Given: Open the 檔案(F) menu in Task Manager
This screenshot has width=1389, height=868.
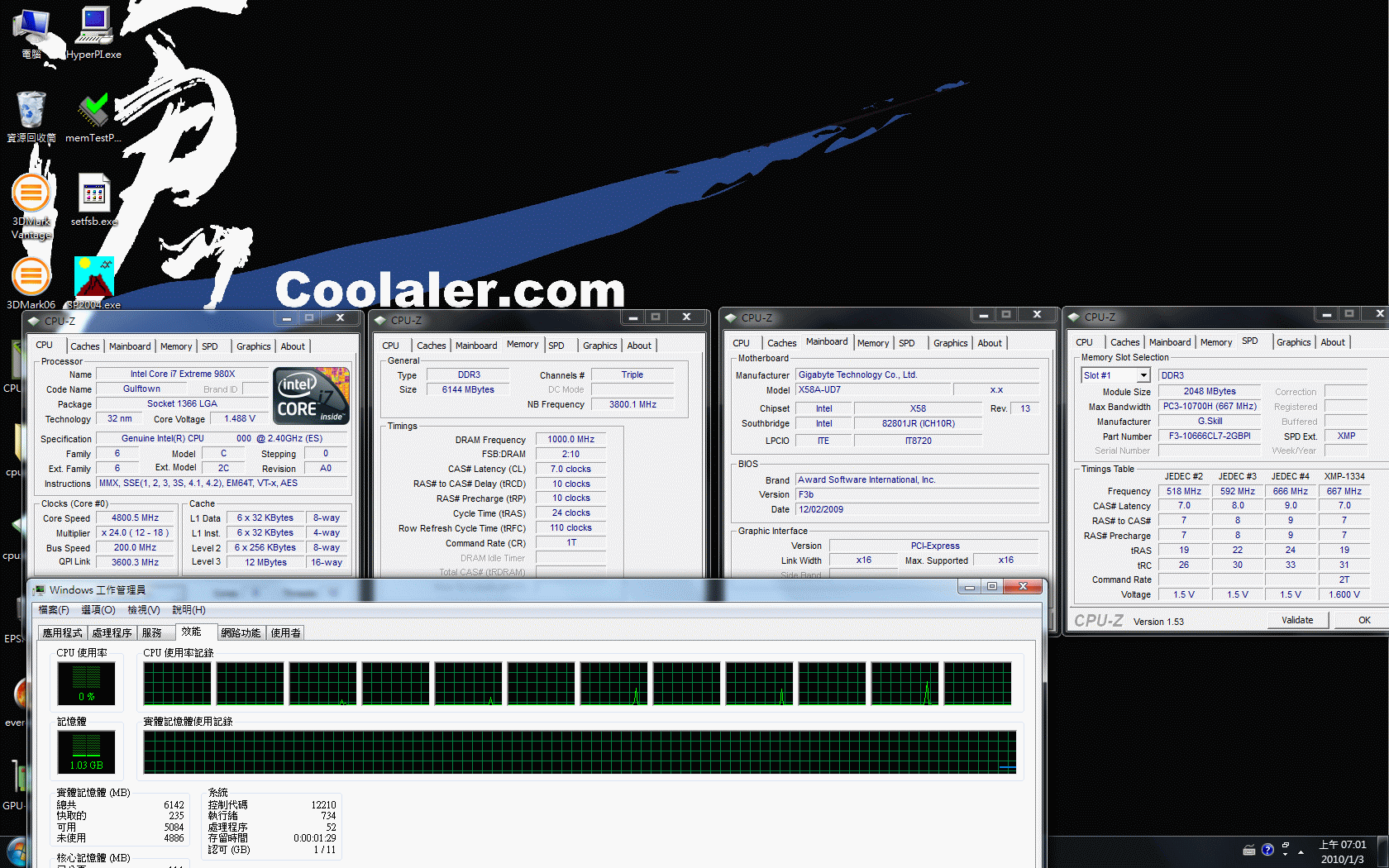Looking at the screenshot, I should point(54,610).
